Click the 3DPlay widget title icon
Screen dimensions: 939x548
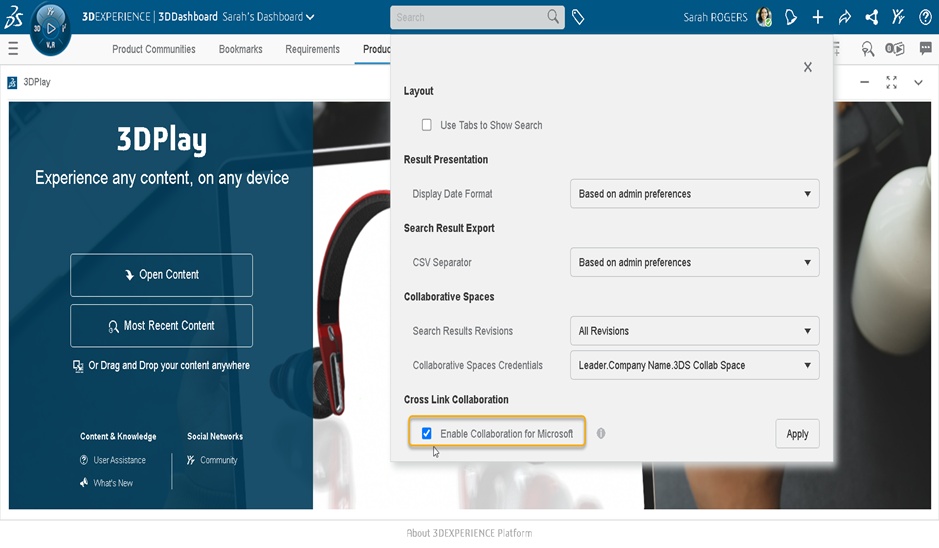[x=12, y=82]
